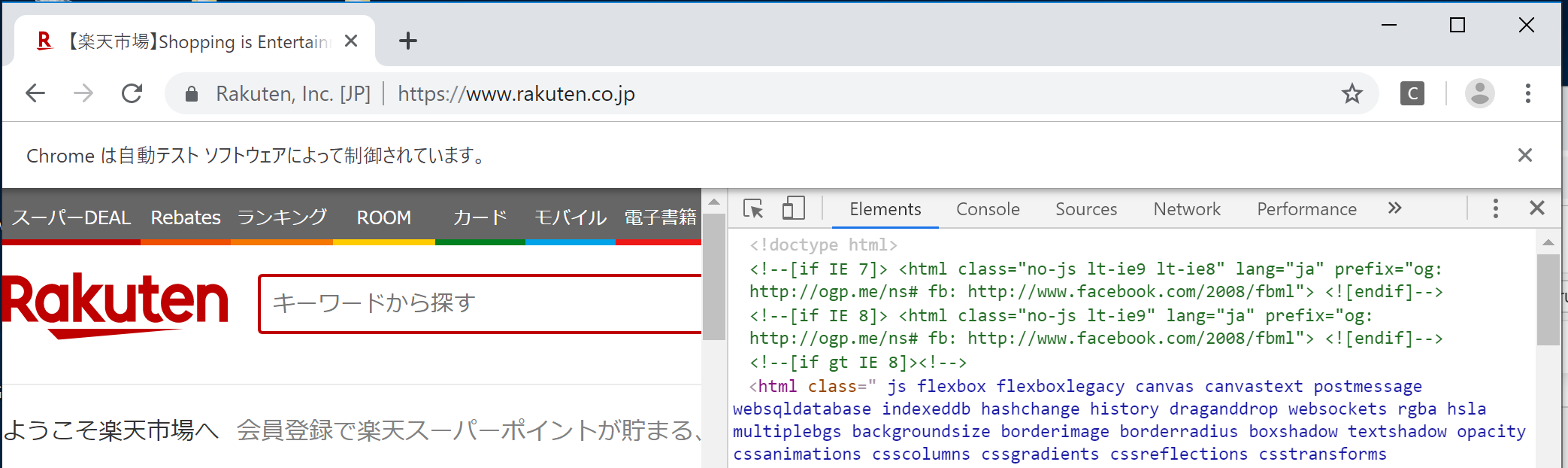
Task: Switch to the Elements tab
Action: click(x=885, y=209)
